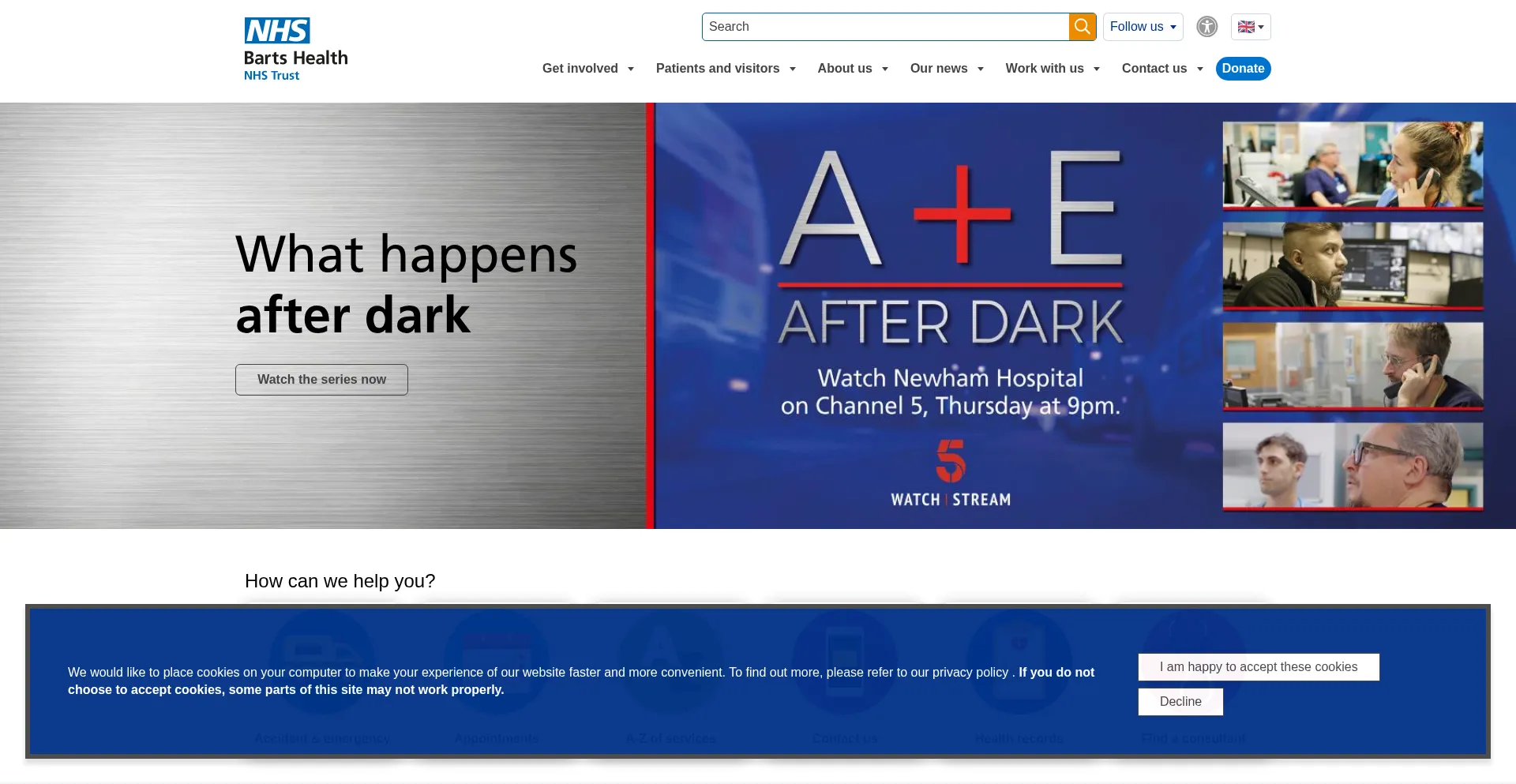Open the Patients and visitors menu
Image resolution: width=1516 pixels, height=784 pixels.
click(726, 69)
